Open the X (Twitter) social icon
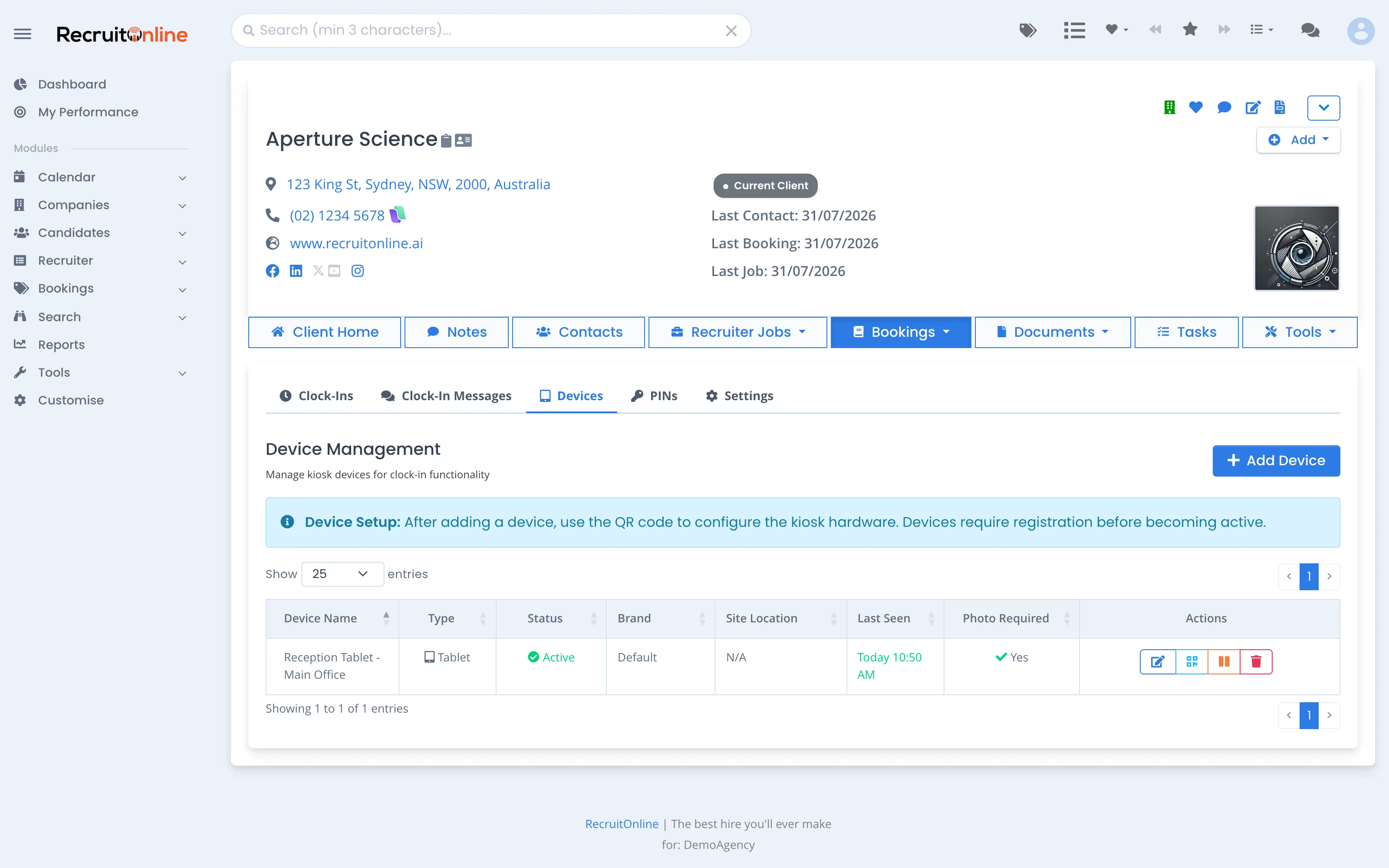Screen dimensions: 1389x868 319,270
